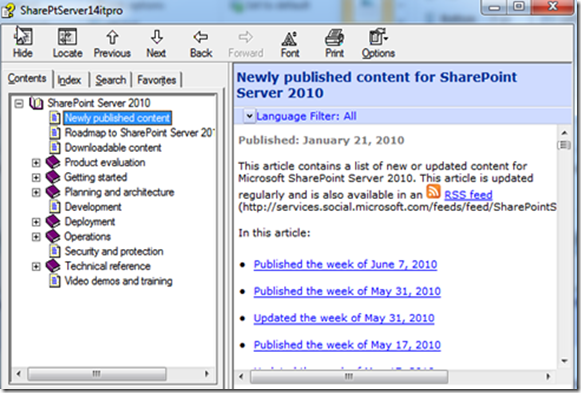Print the current topic
This screenshot has height=393, width=581.
[334, 42]
